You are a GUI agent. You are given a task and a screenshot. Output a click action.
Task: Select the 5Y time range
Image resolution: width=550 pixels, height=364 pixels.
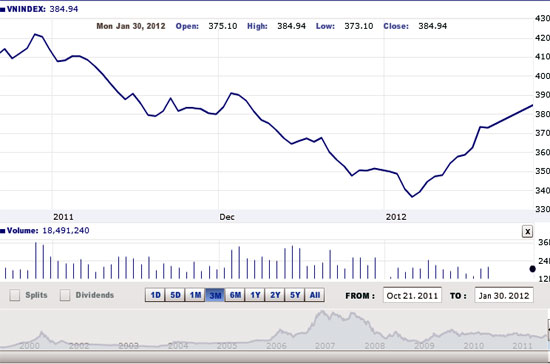pos(295,295)
